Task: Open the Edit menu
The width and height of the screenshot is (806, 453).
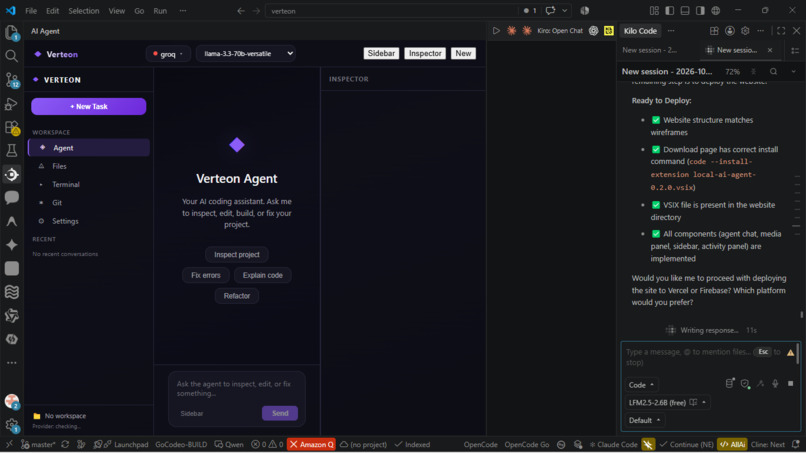Action: point(52,11)
